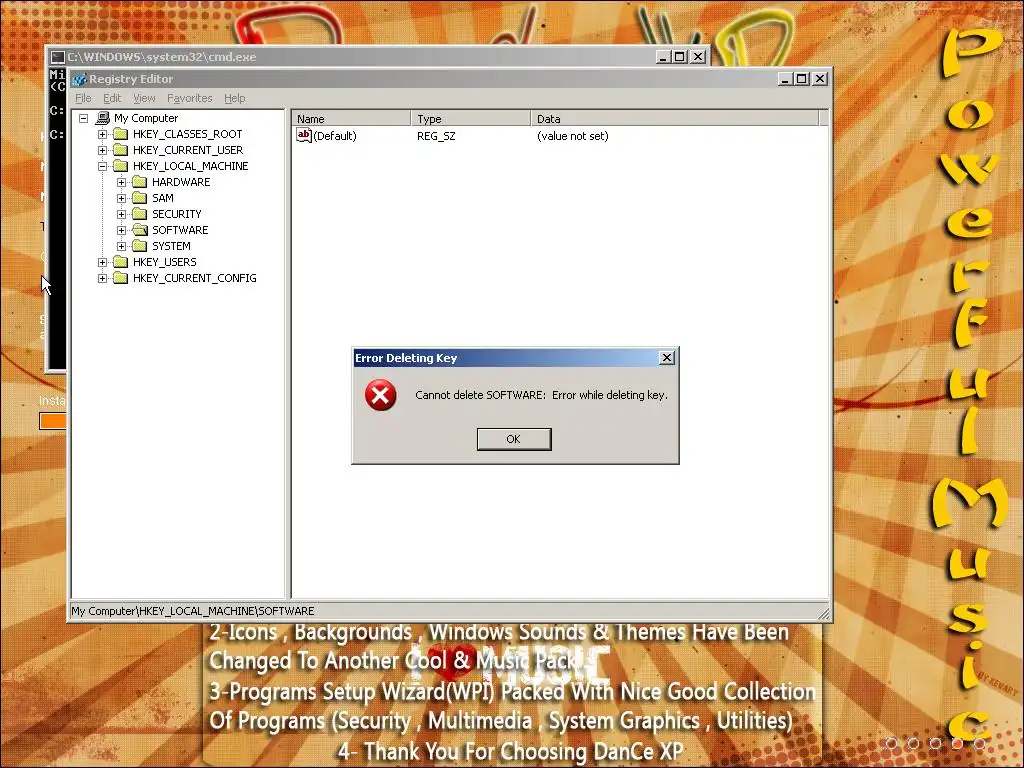Select the SAM key label

[163, 198]
